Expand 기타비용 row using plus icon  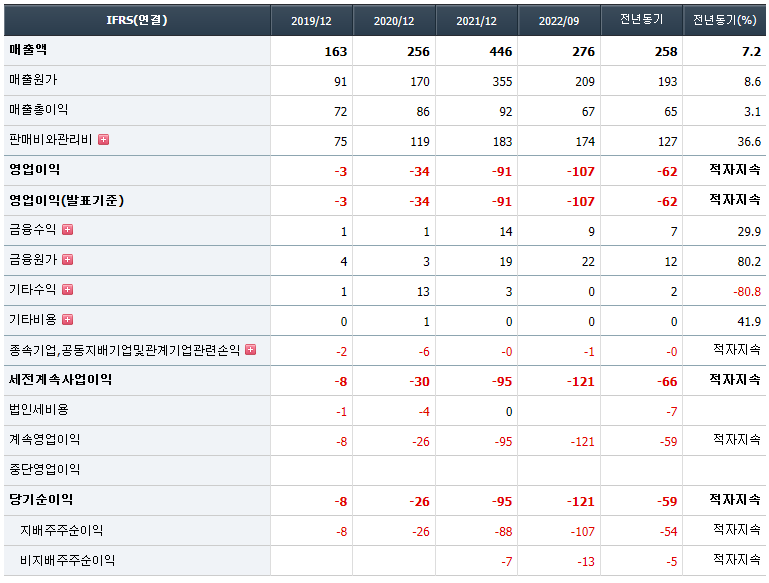[68, 320]
